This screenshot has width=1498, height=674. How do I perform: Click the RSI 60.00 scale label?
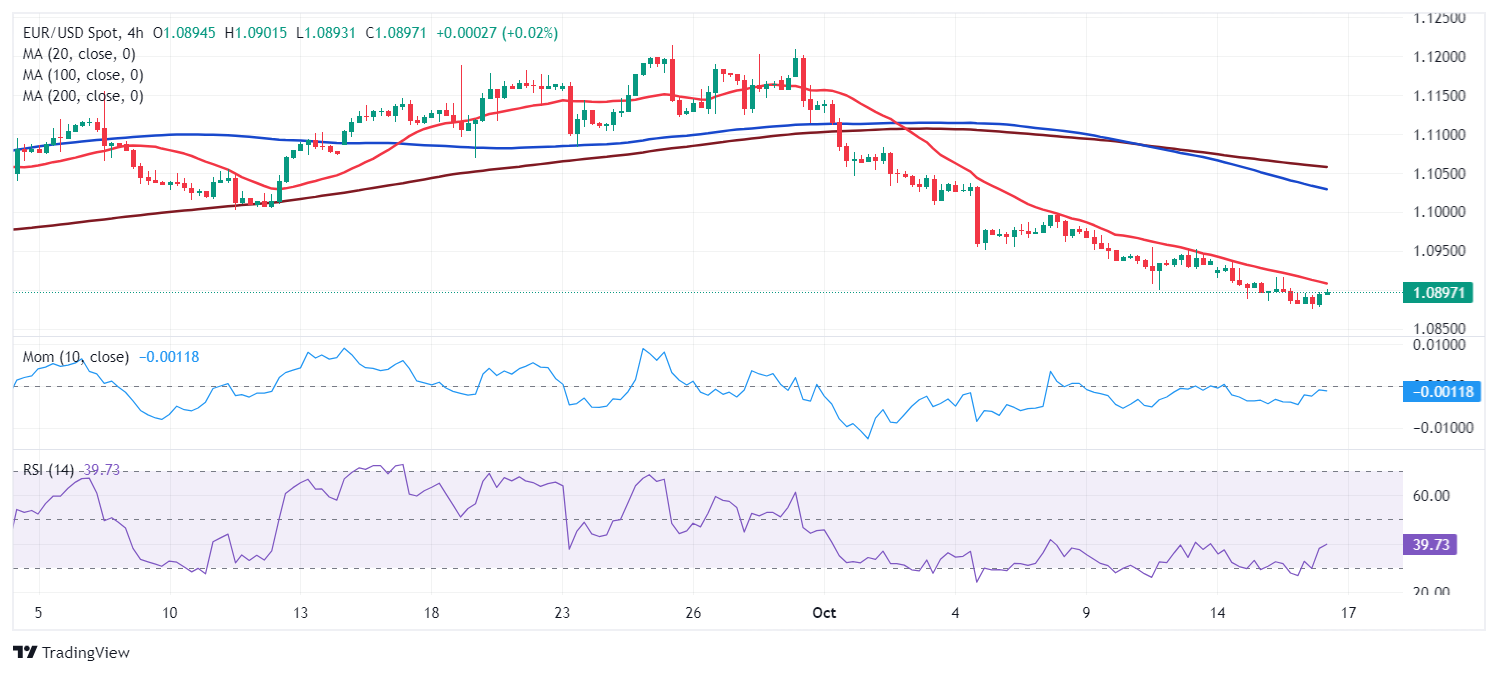[x=1432, y=496]
